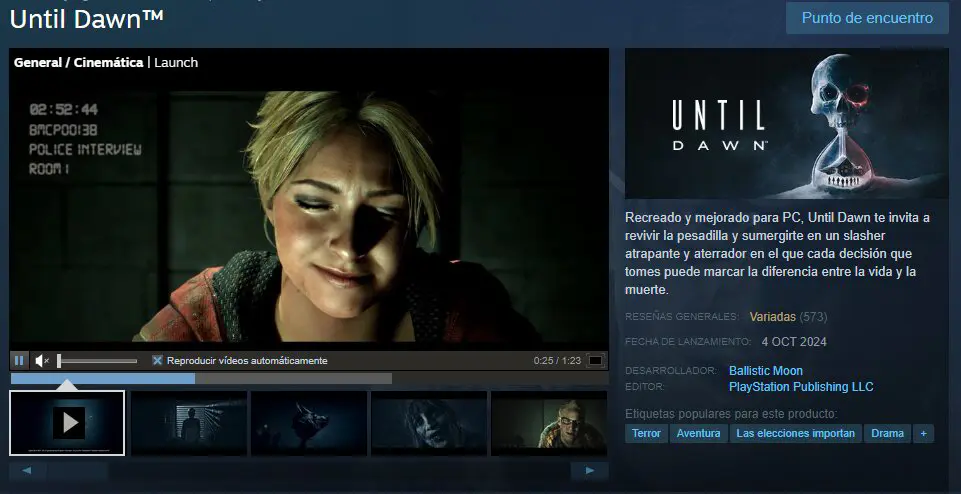
Task: View the Variadas reviews summary
Action: point(772,317)
